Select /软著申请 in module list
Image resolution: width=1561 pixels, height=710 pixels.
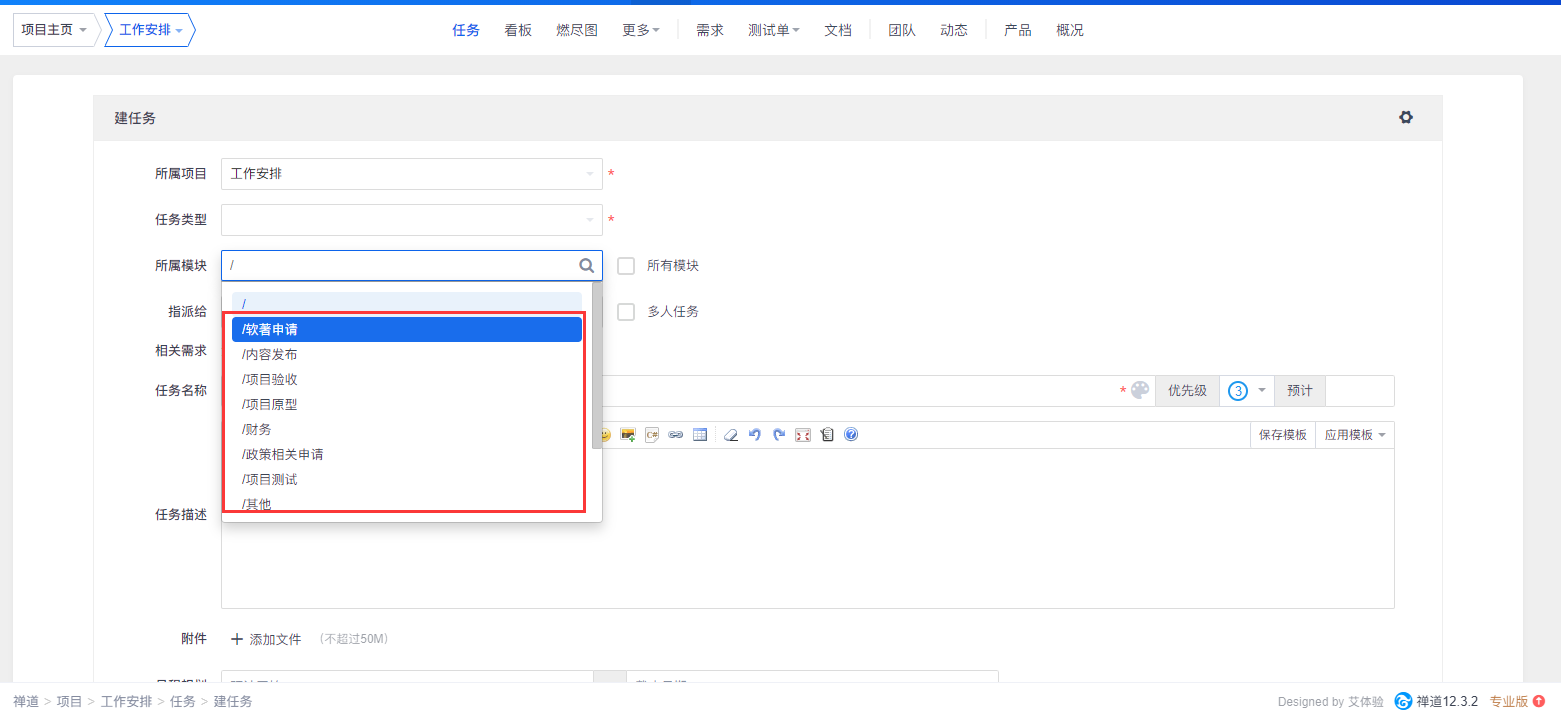(x=407, y=329)
